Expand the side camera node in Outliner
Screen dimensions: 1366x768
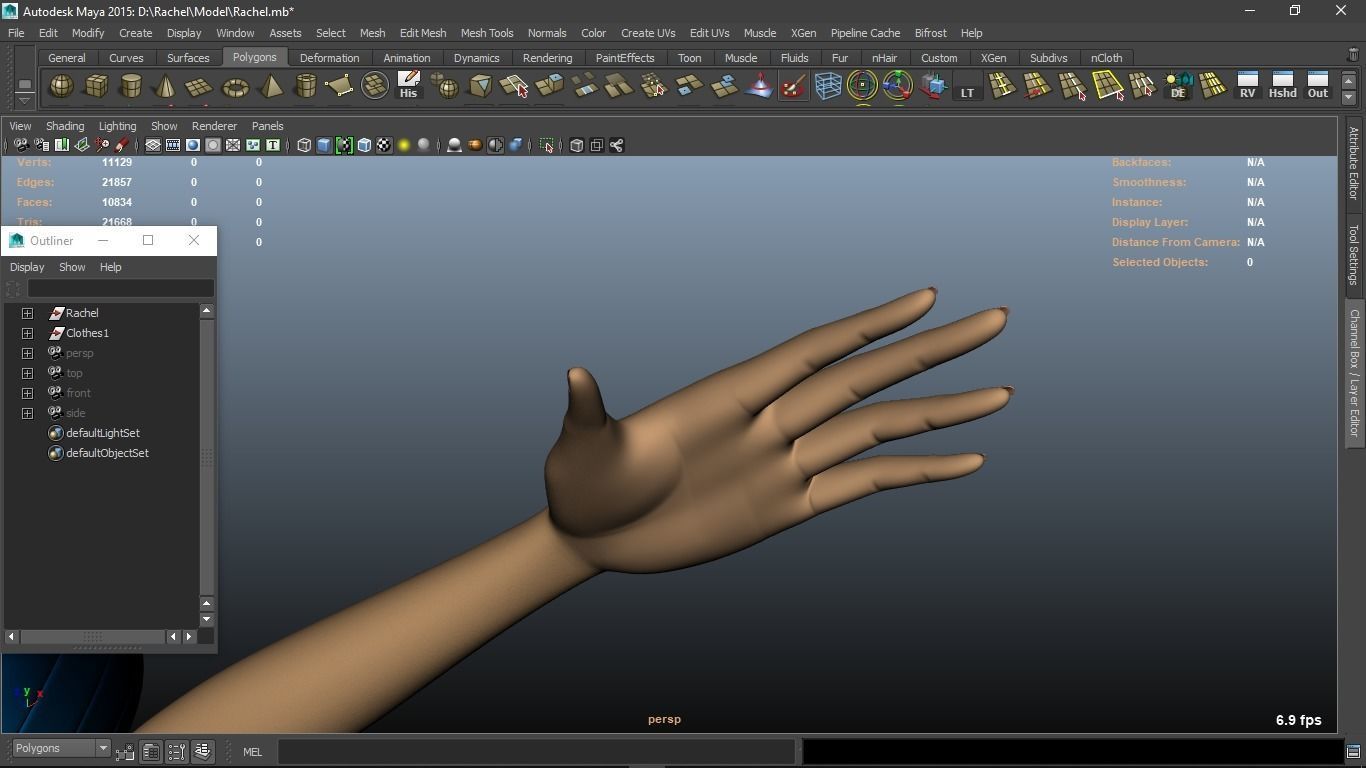click(x=28, y=413)
